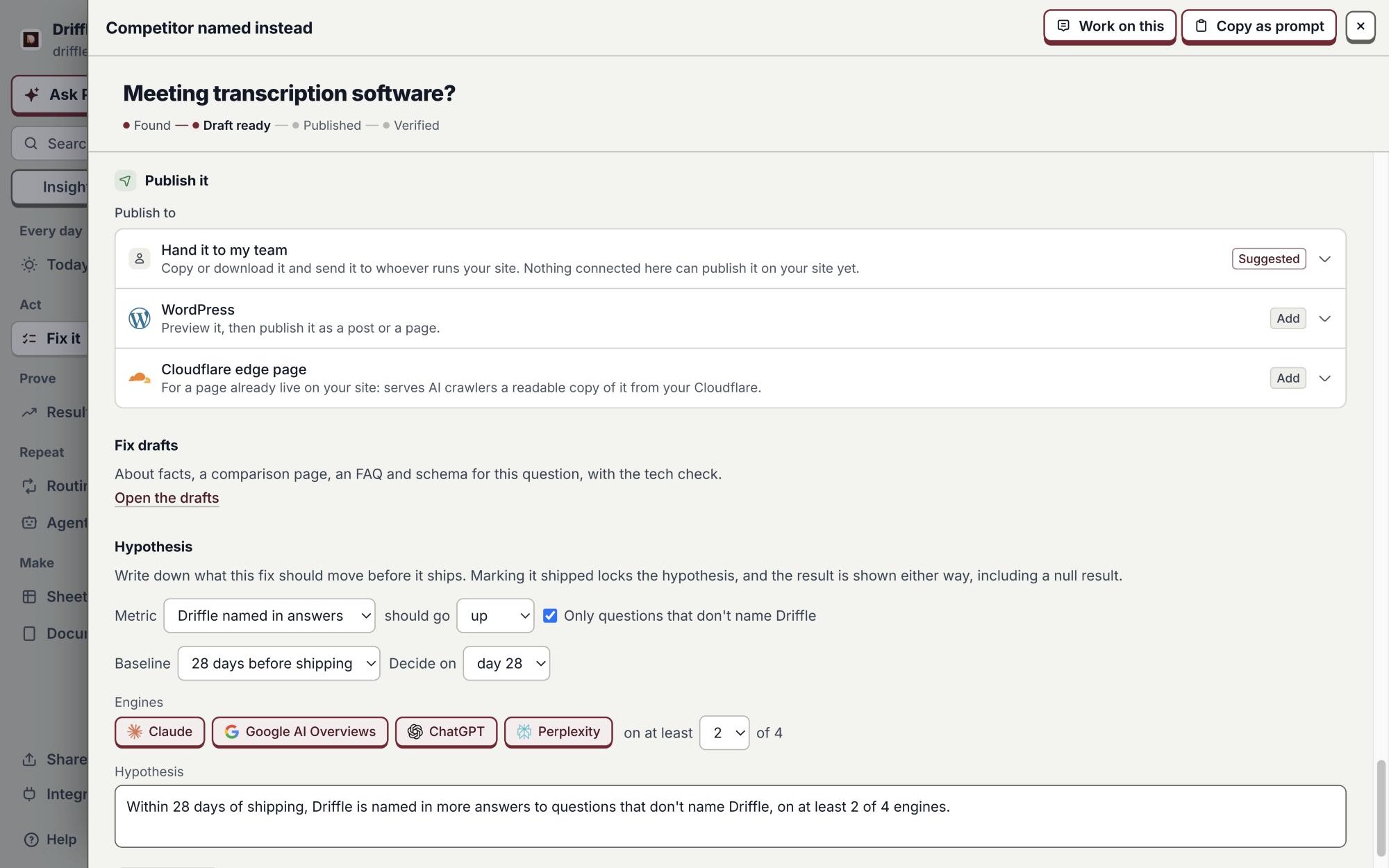Open the should go direction dropdown
Screen dimensions: 1389x868
click(495, 615)
